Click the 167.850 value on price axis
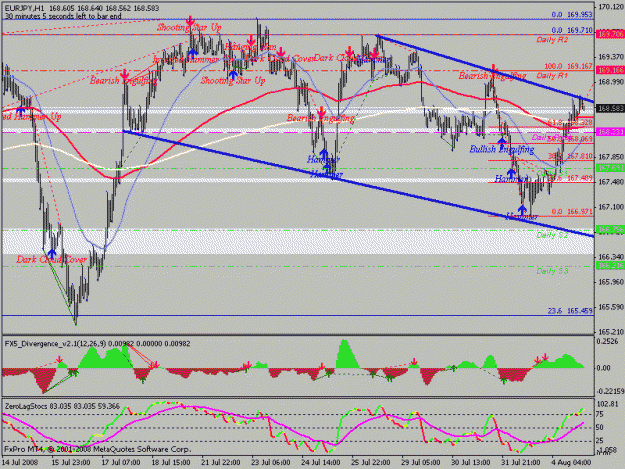 pos(610,157)
